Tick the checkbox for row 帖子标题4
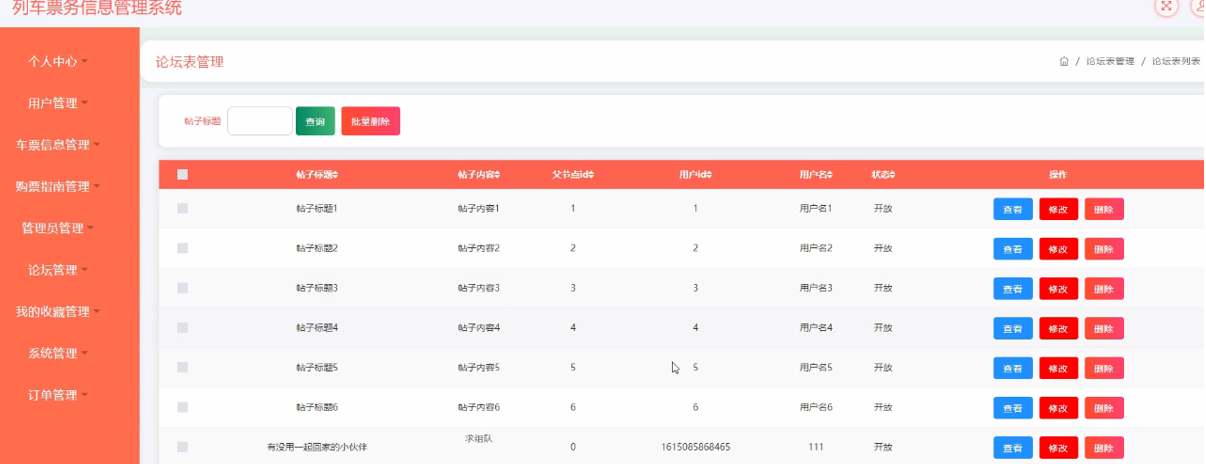 point(182,327)
